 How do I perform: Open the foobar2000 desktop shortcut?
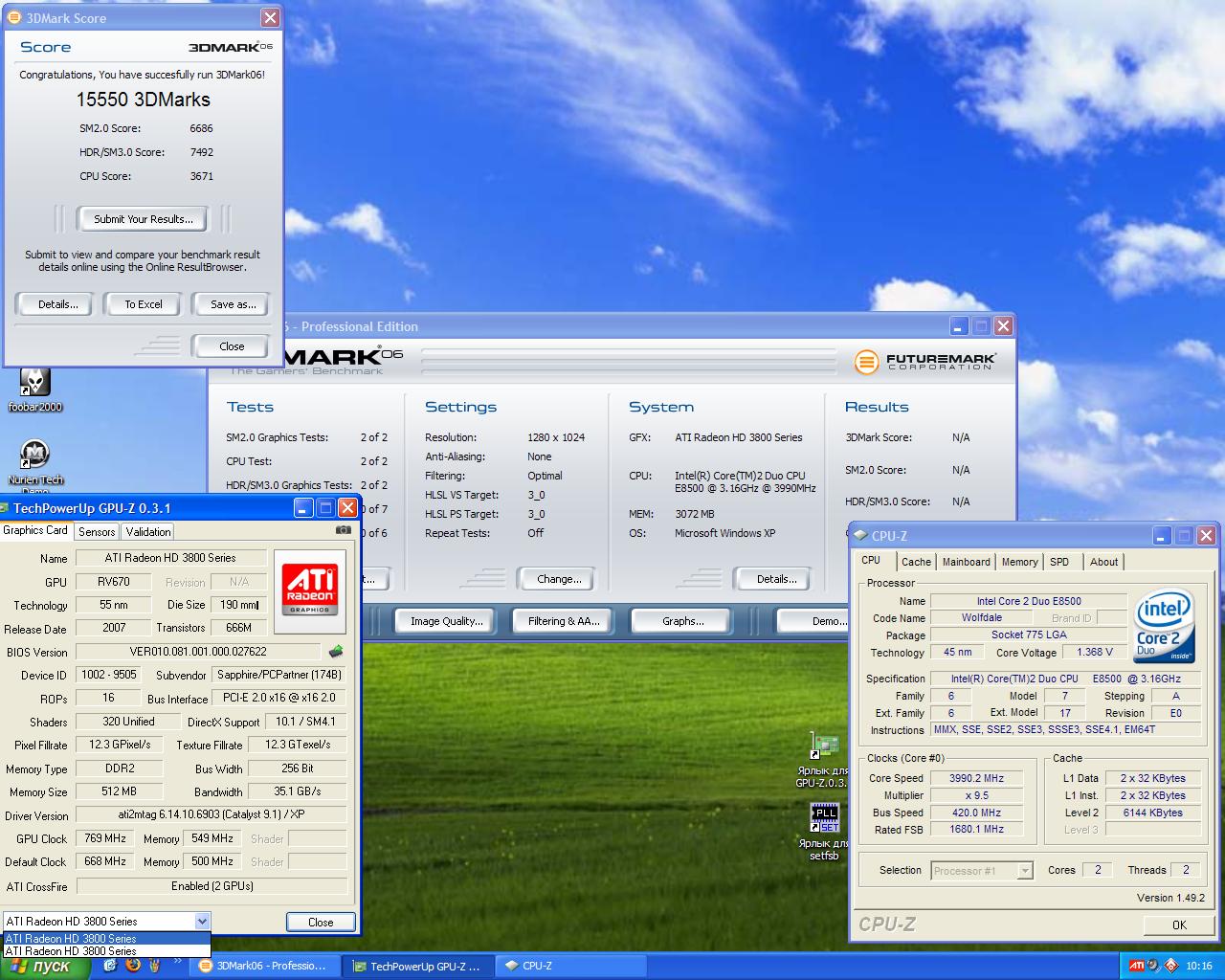(35, 390)
